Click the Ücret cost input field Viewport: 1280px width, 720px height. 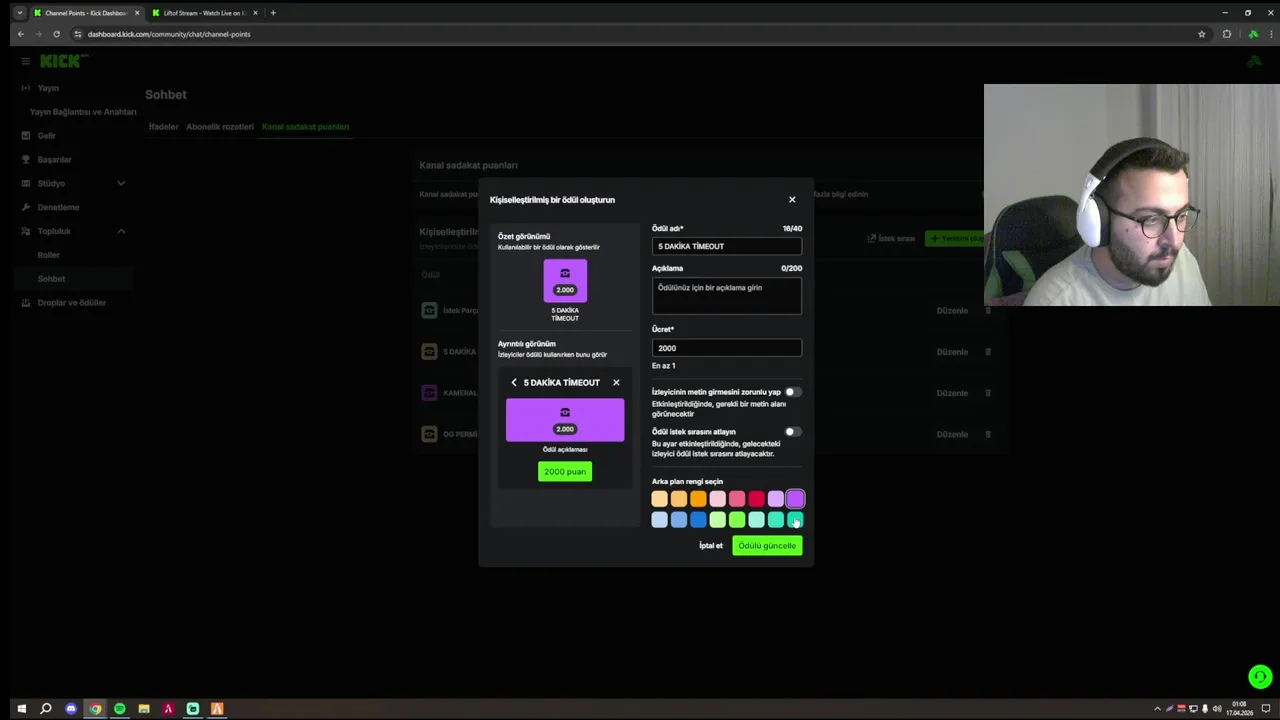tap(727, 348)
